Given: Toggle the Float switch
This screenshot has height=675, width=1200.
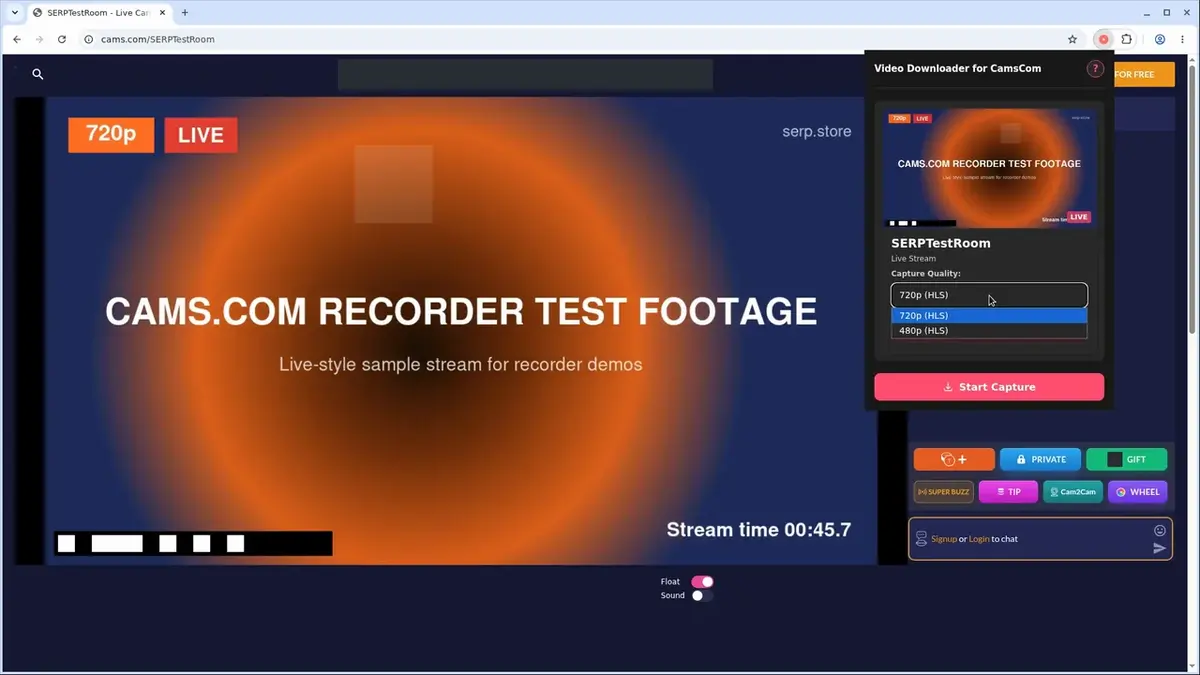Looking at the screenshot, I should (x=702, y=581).
